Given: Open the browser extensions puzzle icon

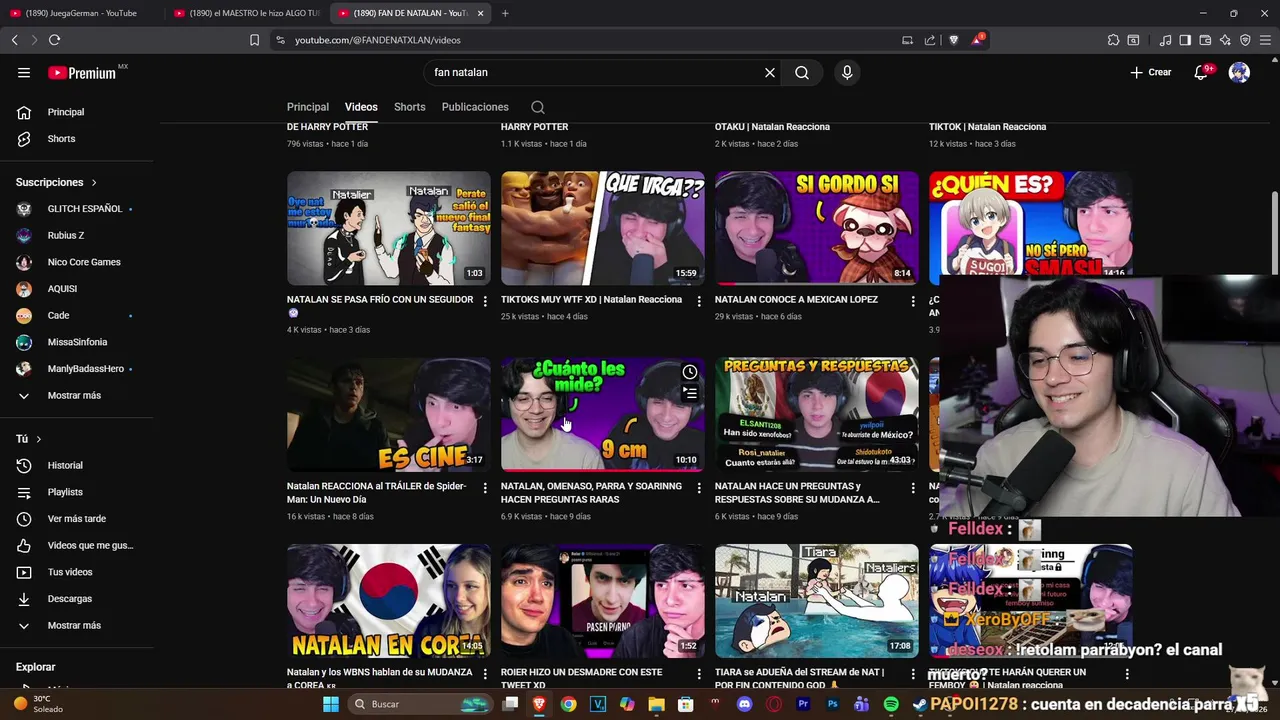Looking at the screenshot, I should pyautogui.click(x=1113, y=40).
